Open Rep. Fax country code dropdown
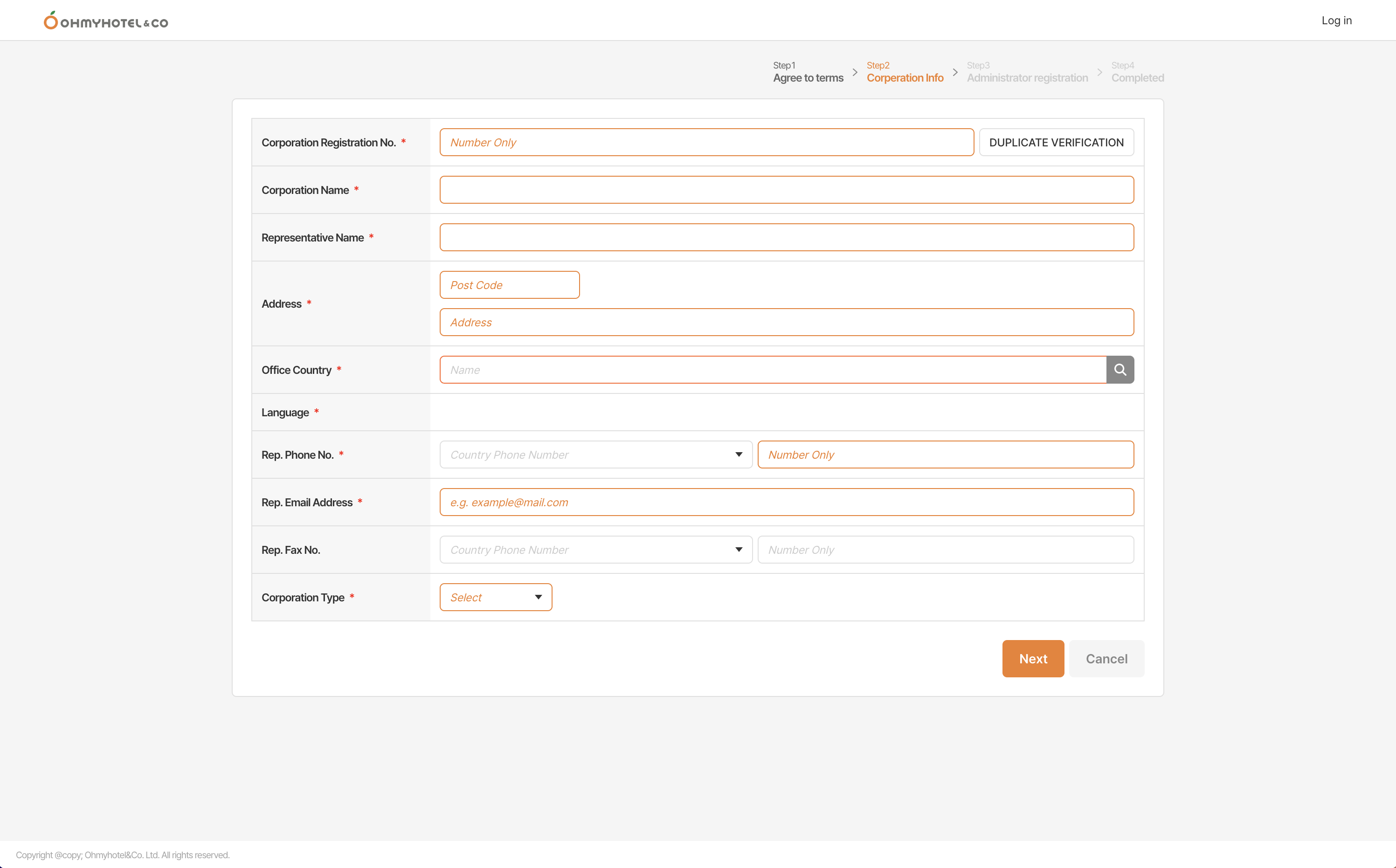This screenshot has width=1396, height=868. (x=596, y=550)
